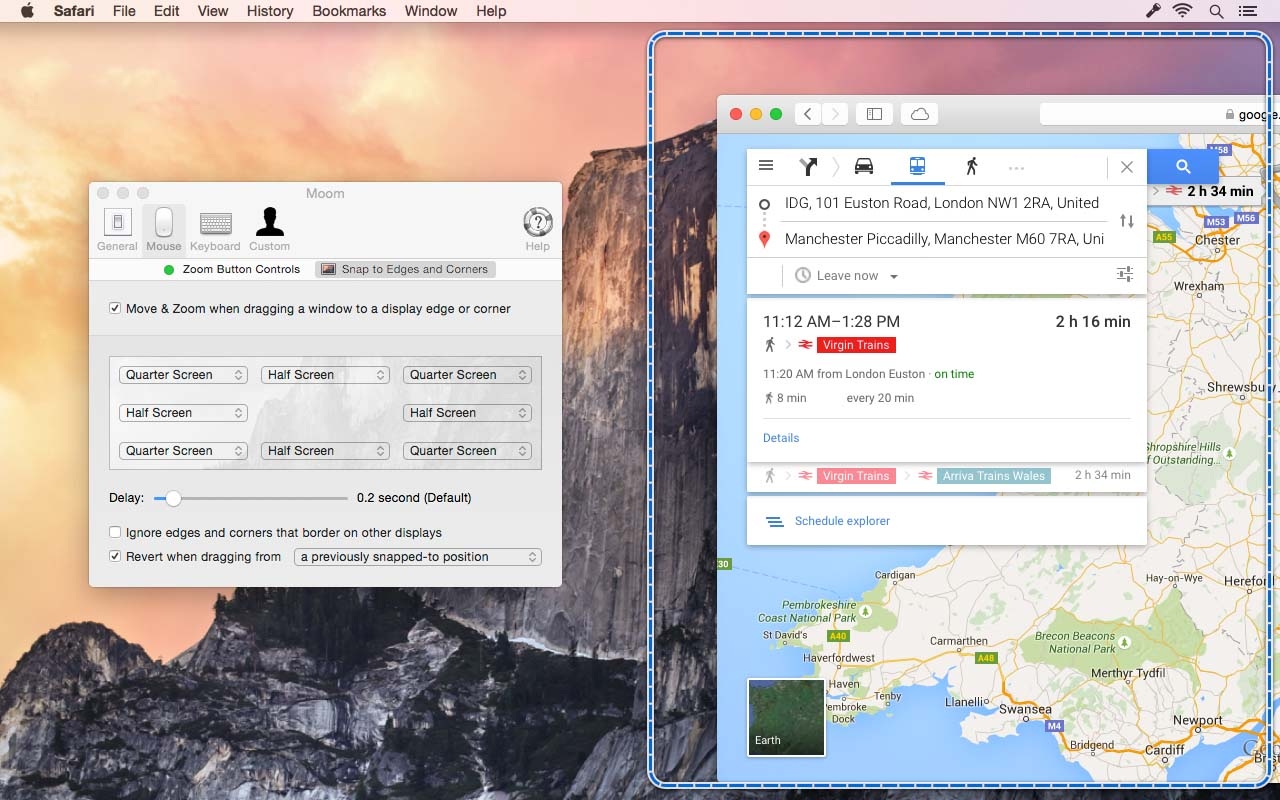Open top-right corner Quarter Screen dropdown
The width and height of the screenshot is (1280, 800).
[x=467, y=375]
